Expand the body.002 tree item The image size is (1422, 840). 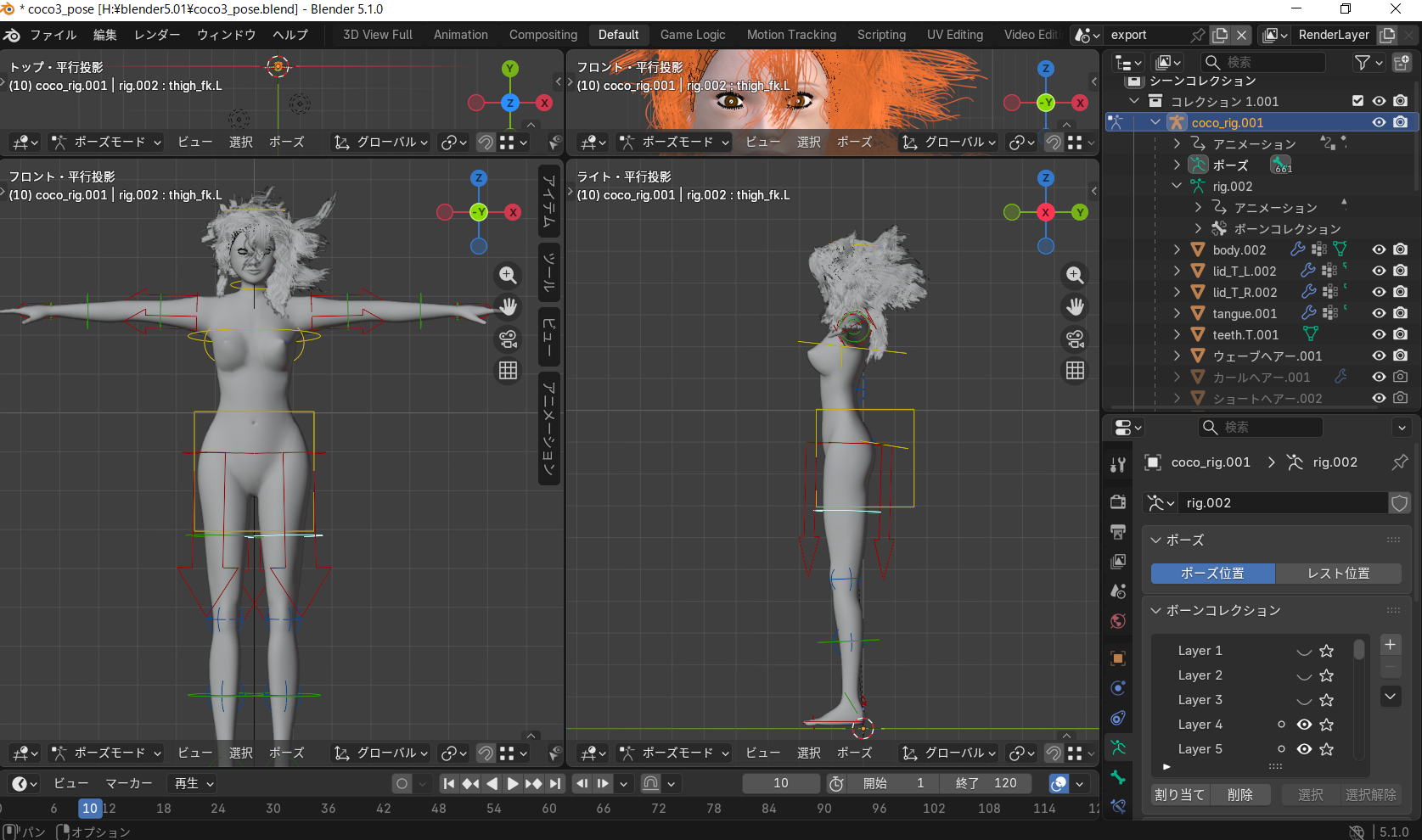(1177, 249)
